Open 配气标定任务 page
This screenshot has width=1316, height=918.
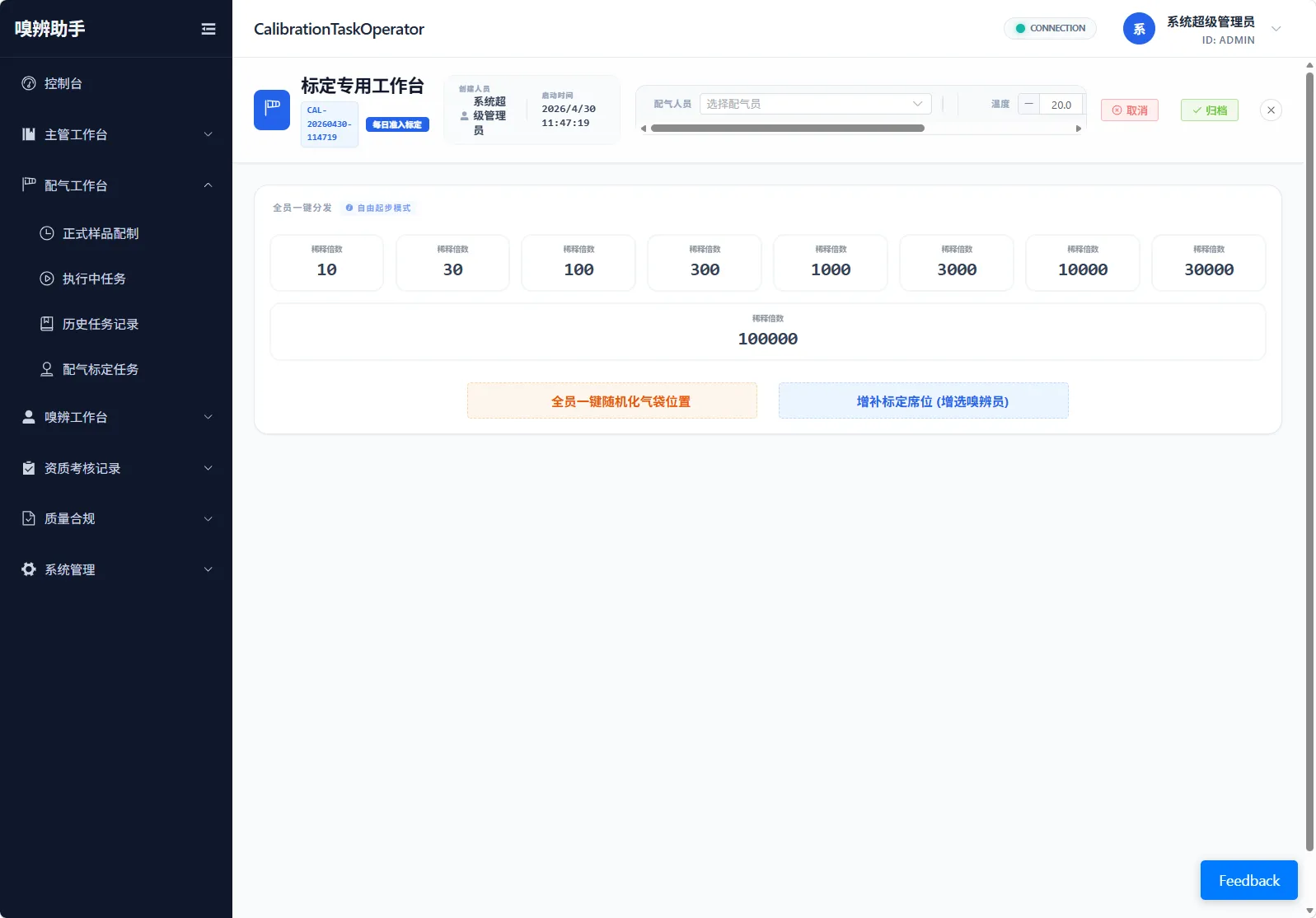coord(116,369)
